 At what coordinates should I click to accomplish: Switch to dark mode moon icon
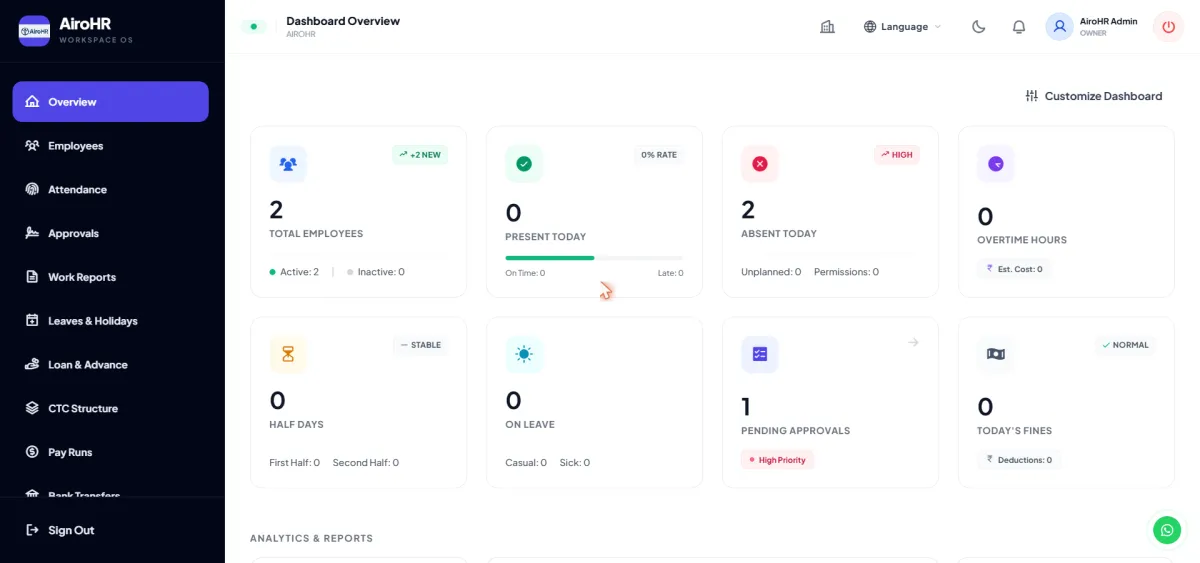tap(979, 27)
